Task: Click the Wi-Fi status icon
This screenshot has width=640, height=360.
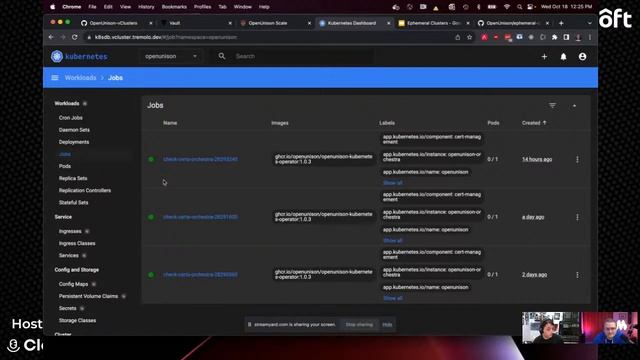Action: point(507,7)
